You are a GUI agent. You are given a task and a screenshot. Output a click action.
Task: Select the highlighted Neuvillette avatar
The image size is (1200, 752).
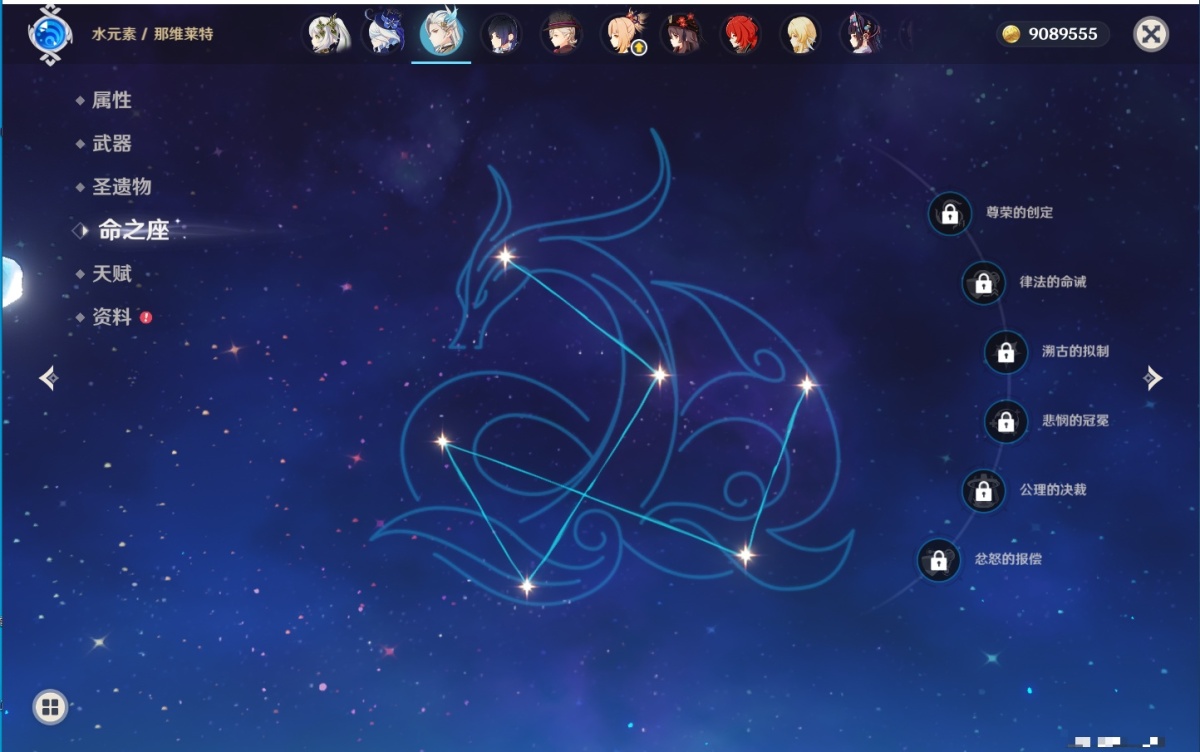(441, 33)
